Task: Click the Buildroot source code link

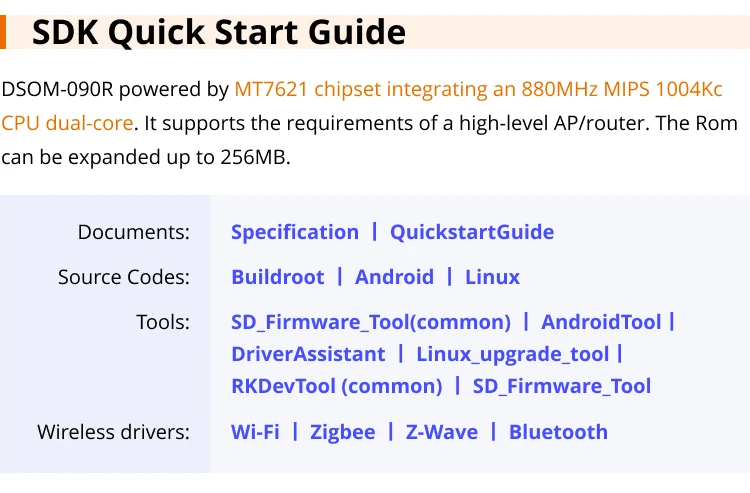Action: [277, 277]
